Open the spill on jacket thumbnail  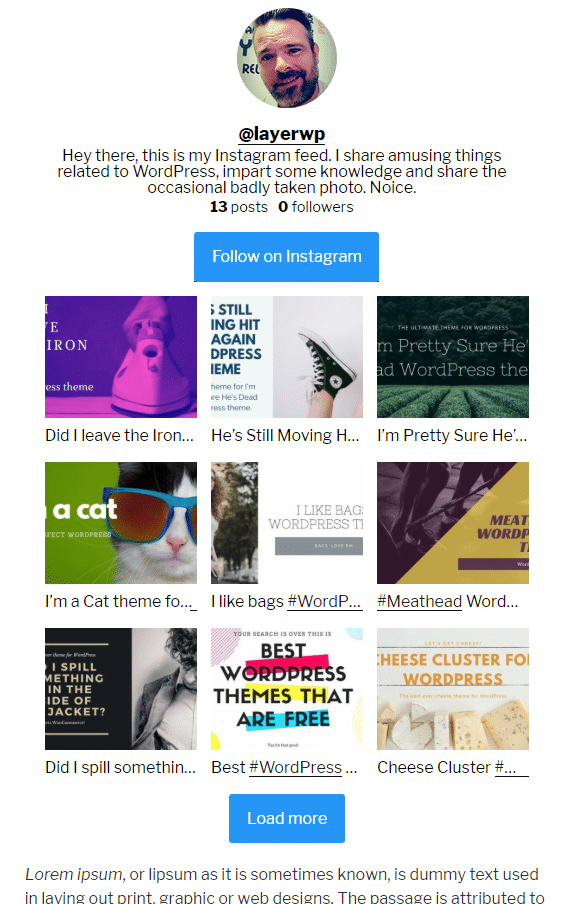[x=121, y=689]
